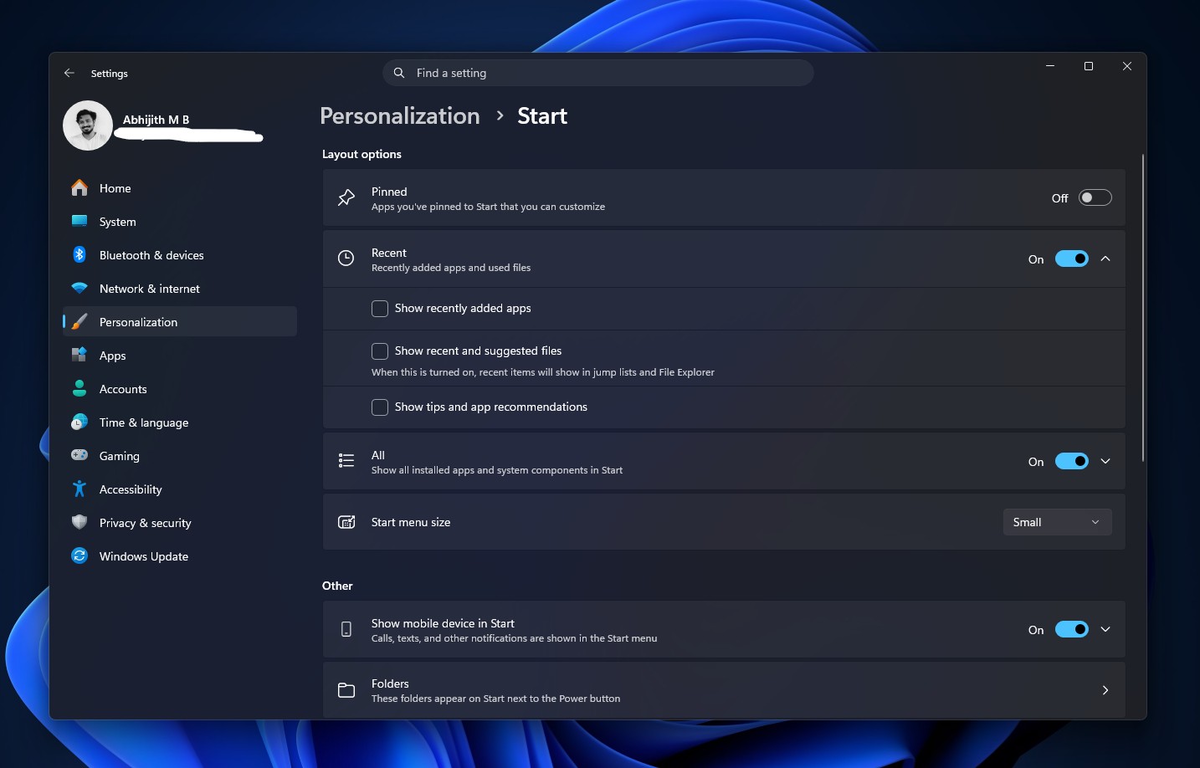The height and width of the screenshot is (768, 1200).
Task: Check Show recent and suggested files
Action: point(380,351)
